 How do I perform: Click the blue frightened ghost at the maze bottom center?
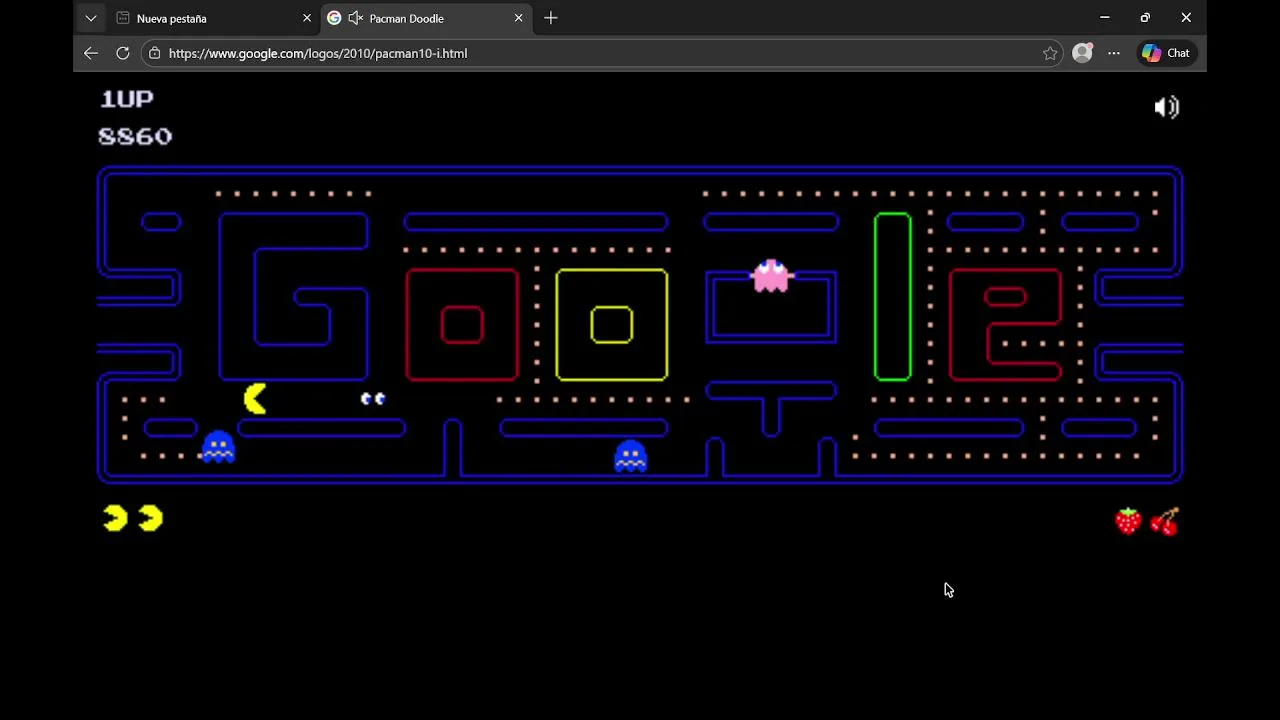pyautogui.click(x=630, y=455)
